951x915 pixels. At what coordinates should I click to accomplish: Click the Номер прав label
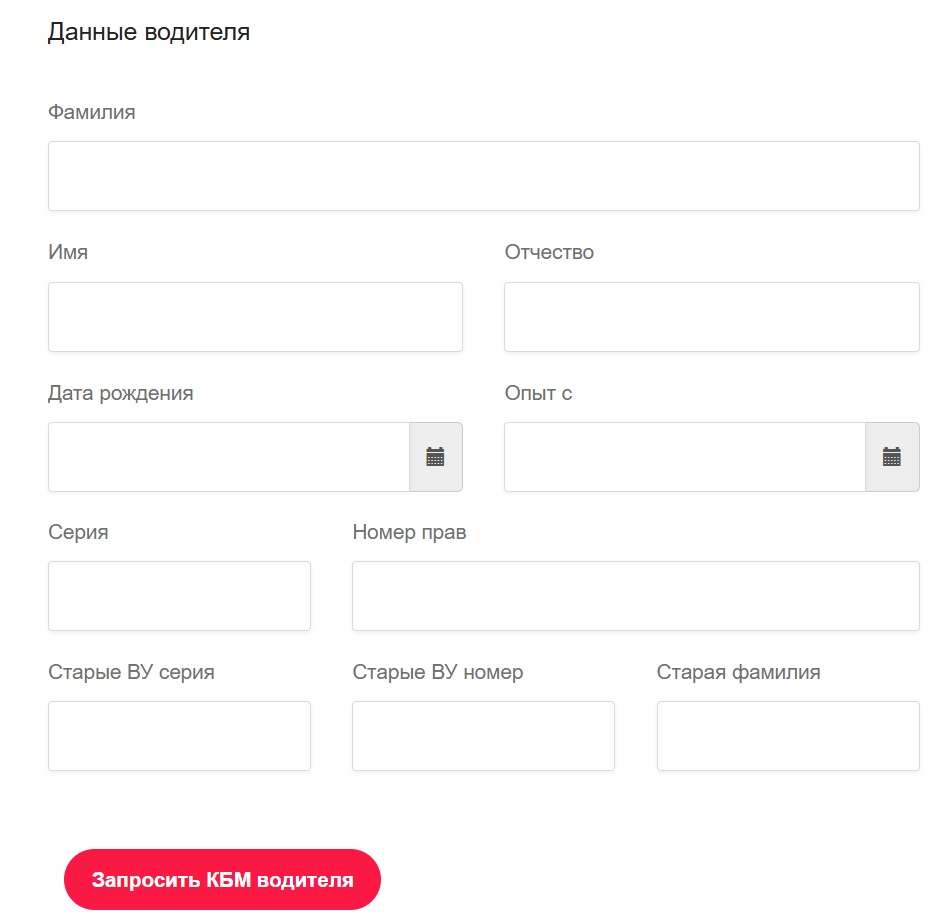click(x=409, y=532)
